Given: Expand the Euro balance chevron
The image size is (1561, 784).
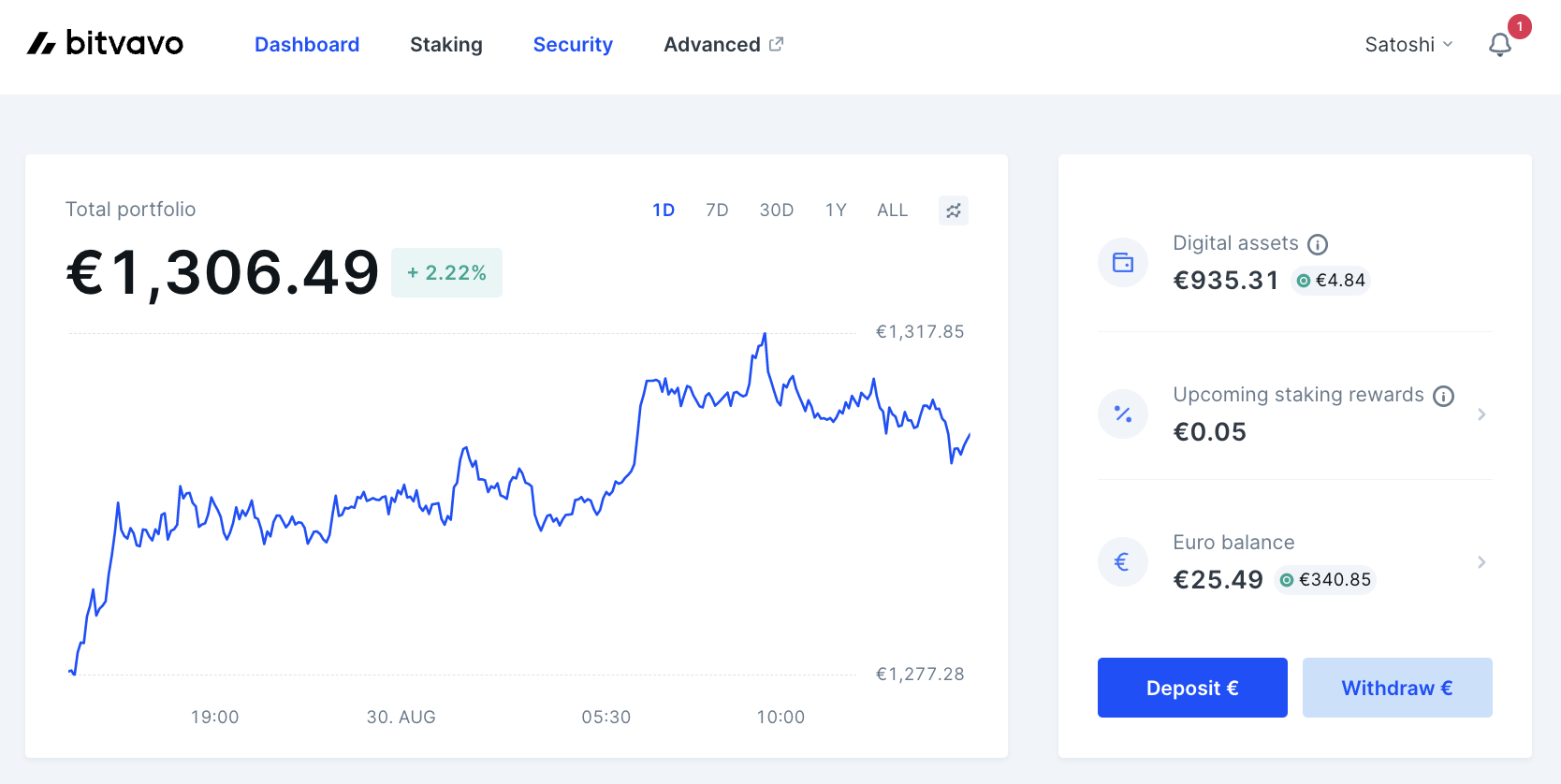Looking at the screenshot, I should 1481,562.
